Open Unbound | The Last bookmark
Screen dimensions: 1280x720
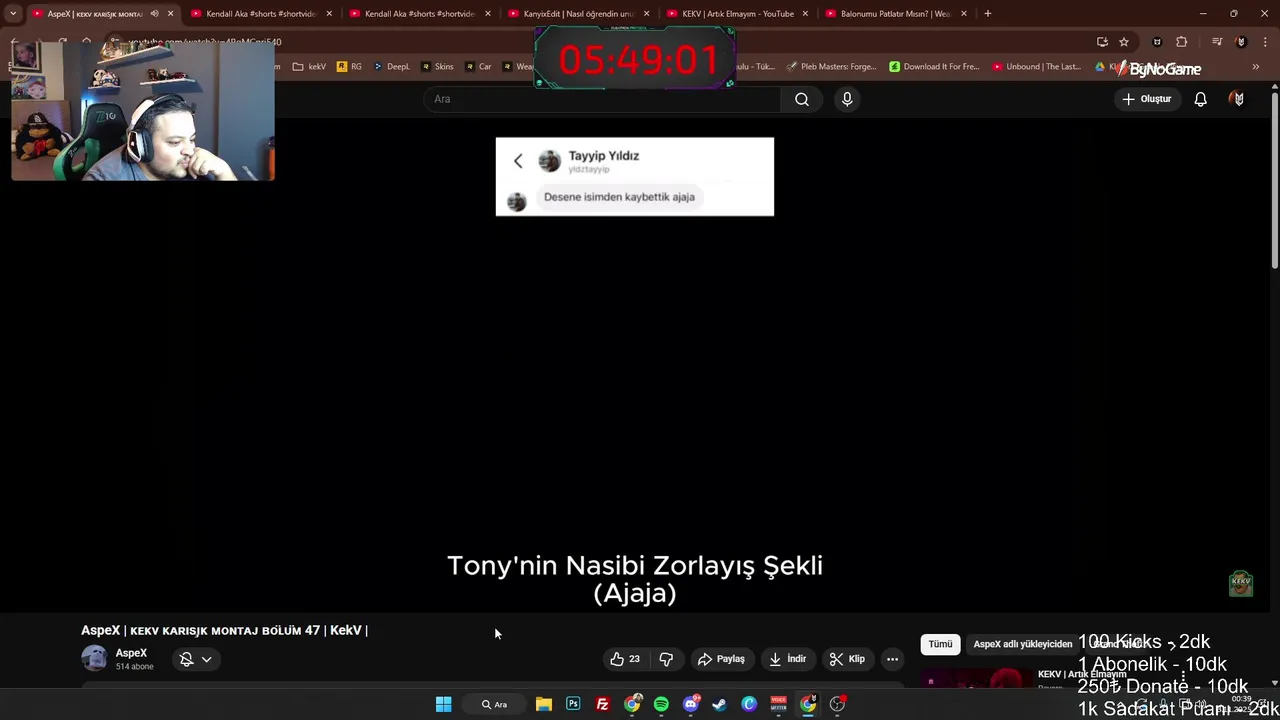tap(1036, 67)
